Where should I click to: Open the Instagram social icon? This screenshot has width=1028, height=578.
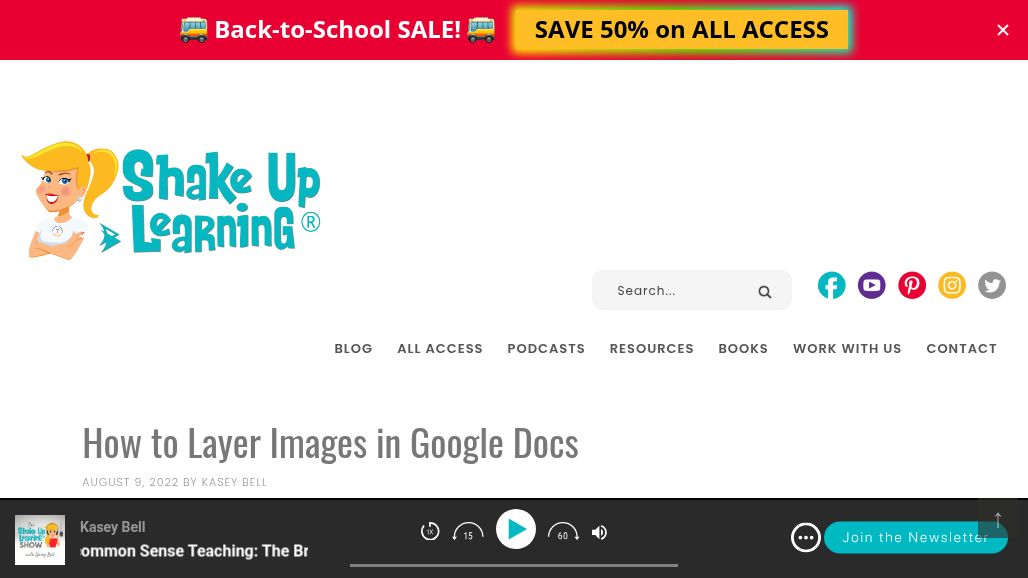[x=951, y=285]
